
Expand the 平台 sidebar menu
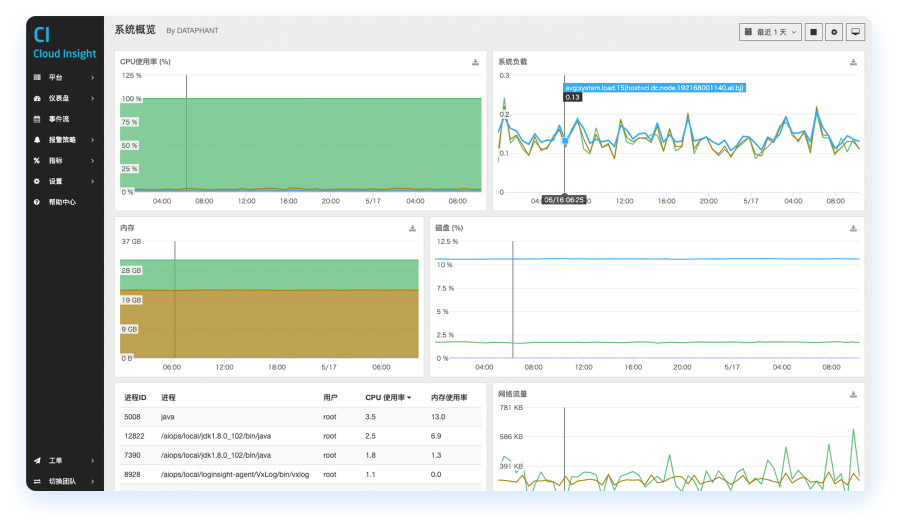click(64, 77)
